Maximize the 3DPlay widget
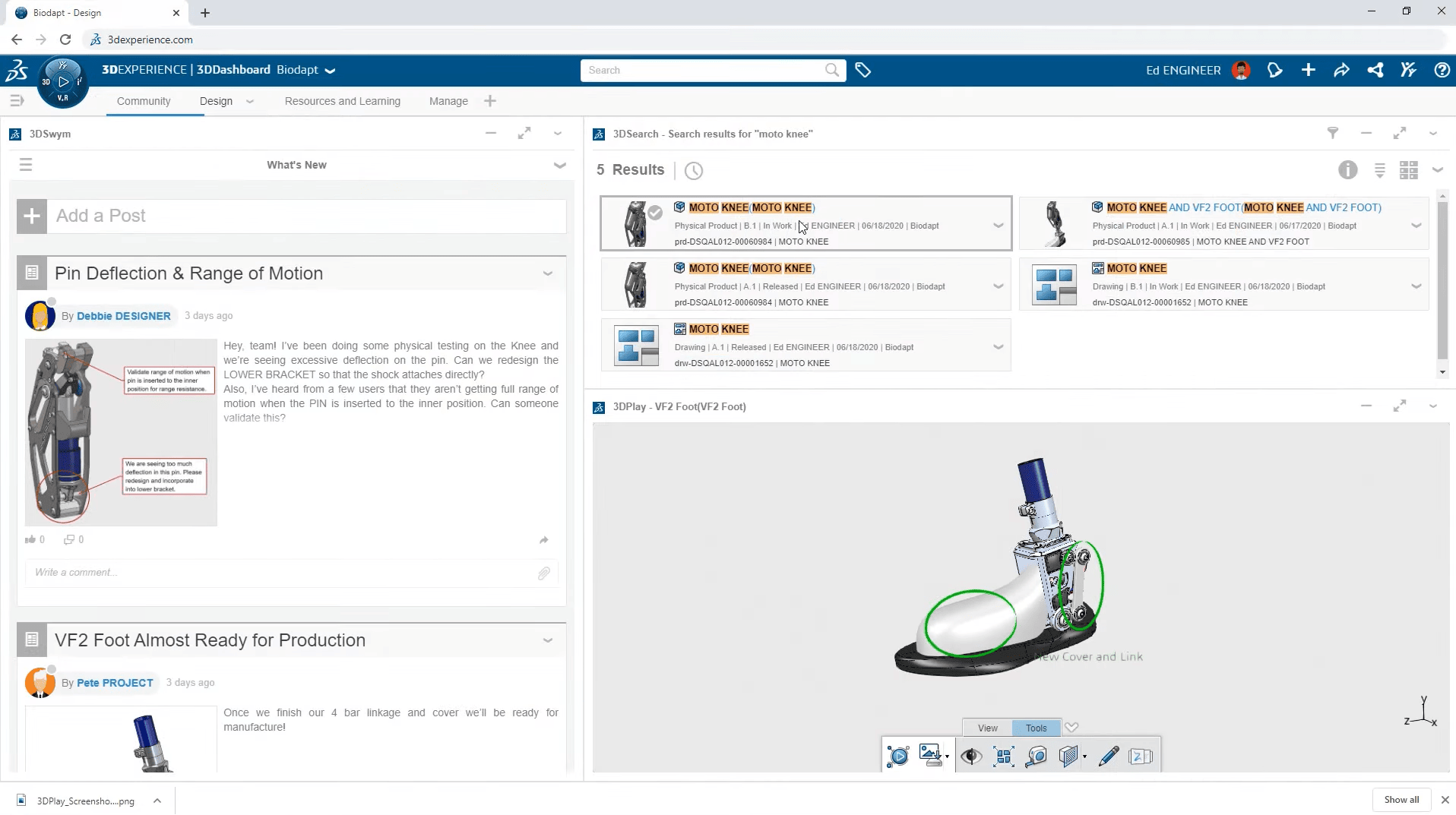The image size is (1456, 815). point(1399,406)
